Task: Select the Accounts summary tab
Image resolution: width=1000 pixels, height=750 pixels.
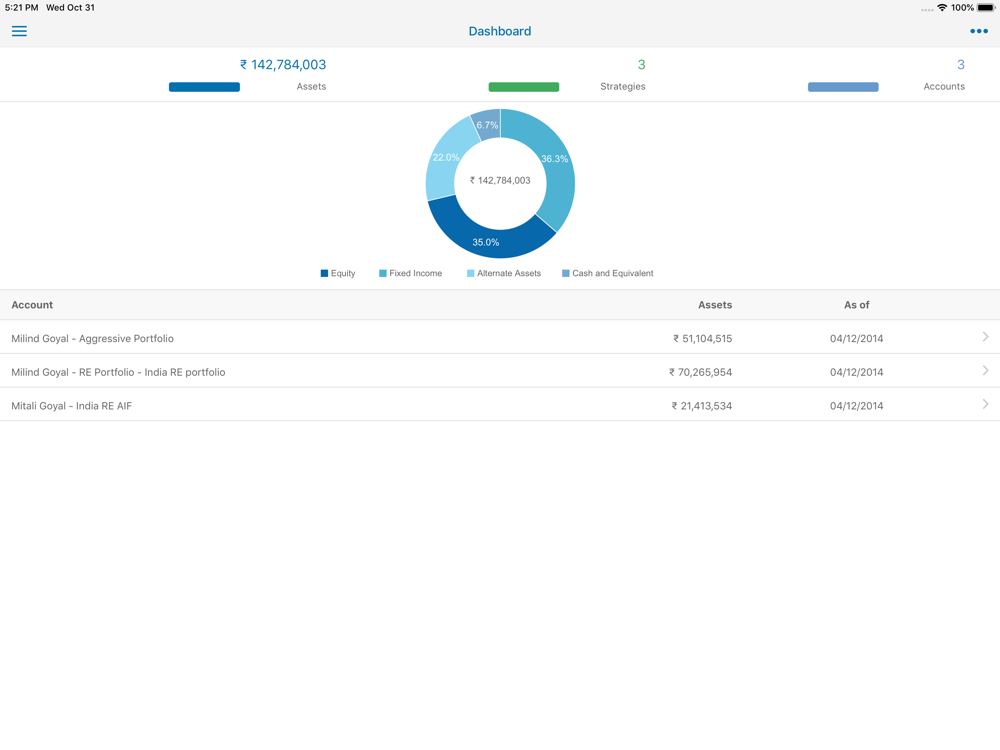Action: tap(886, 75)
